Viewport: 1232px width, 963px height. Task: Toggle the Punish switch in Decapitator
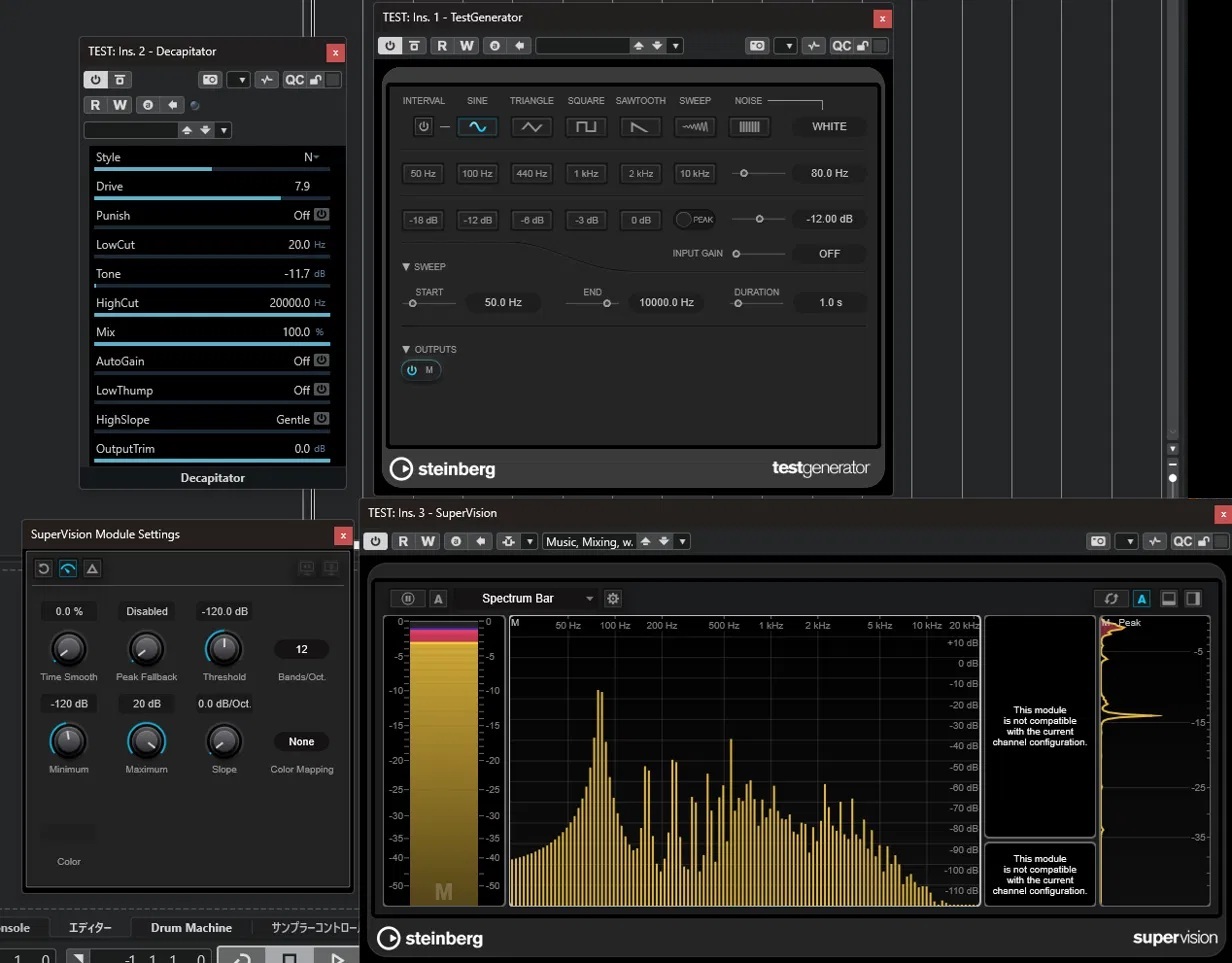pyautogui.click(x=321, y=215)
